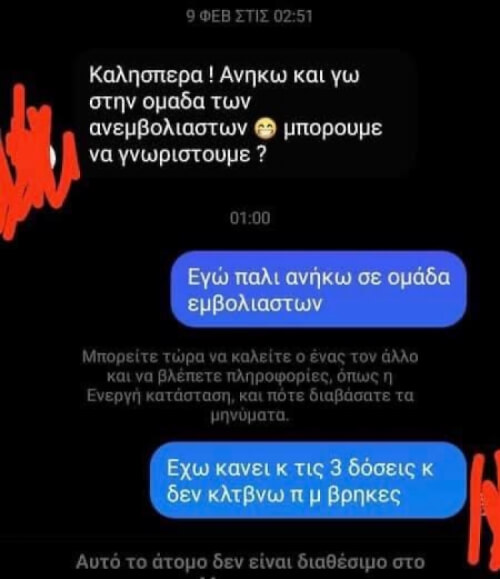Viewport: 500px width, 579px height.
Task: Tap the blue bubble reading Εγώ παλι ανήκω σε ομάδα
Action: 319,289
